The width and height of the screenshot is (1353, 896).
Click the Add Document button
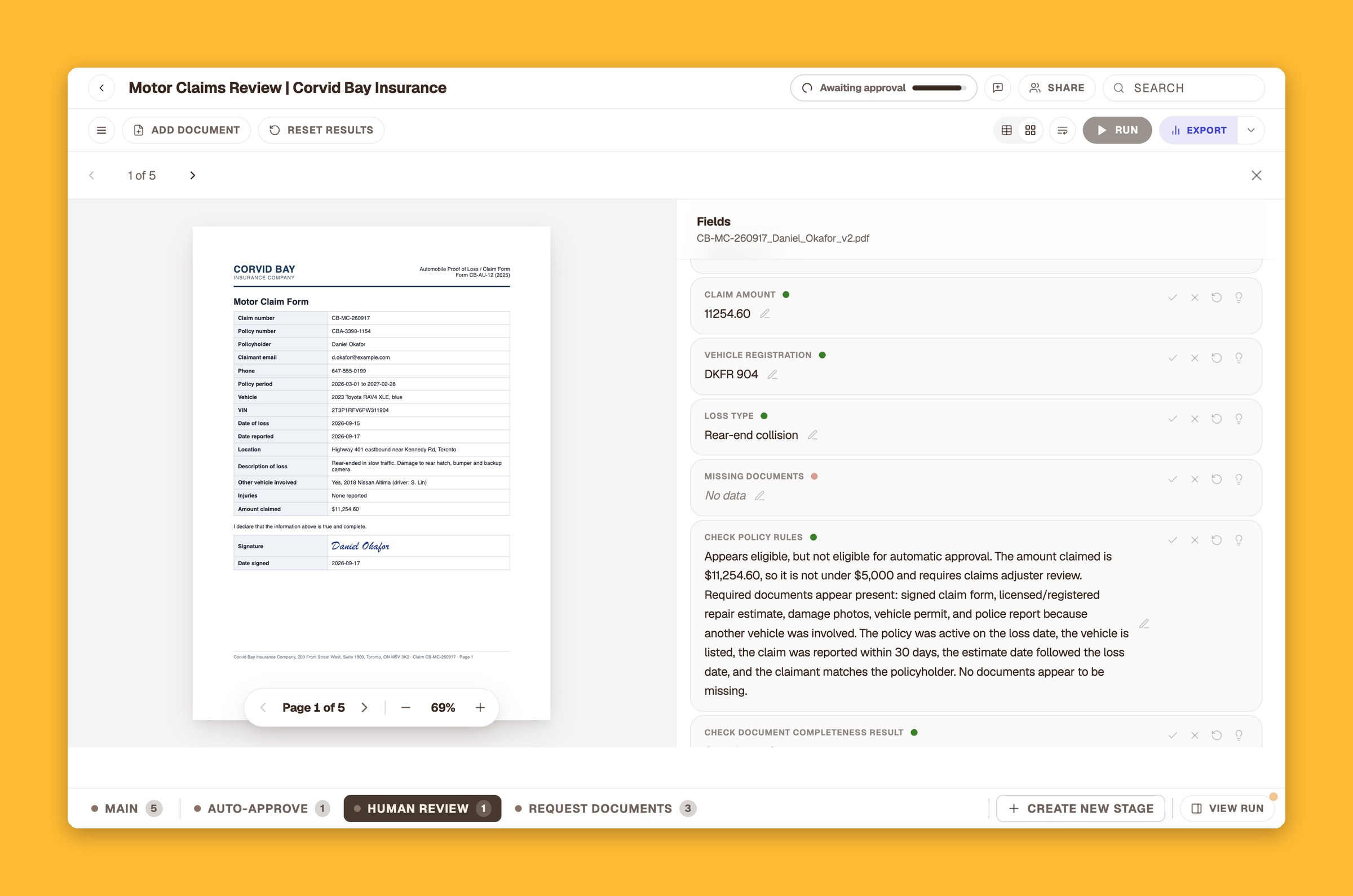(187, 130)
